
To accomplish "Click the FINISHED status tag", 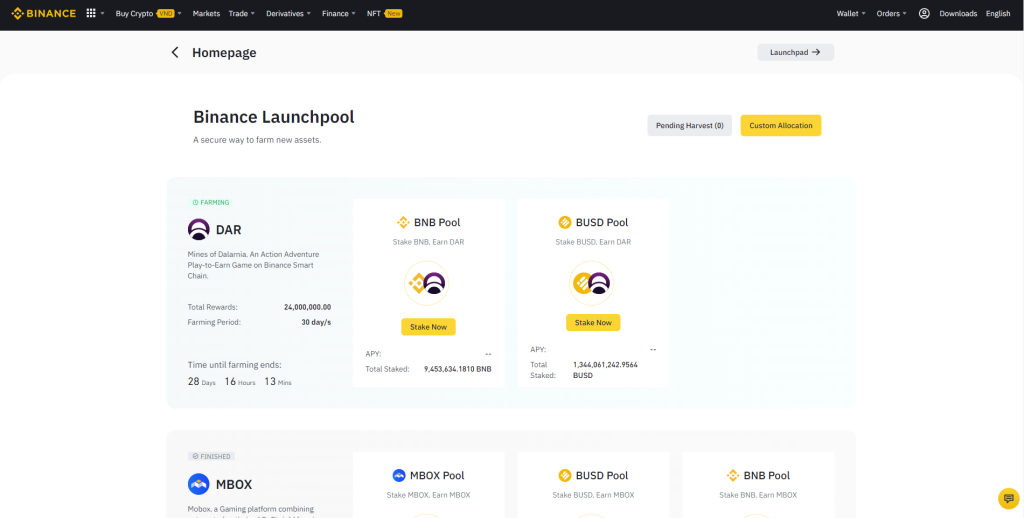I will click(x=211, y=456).
